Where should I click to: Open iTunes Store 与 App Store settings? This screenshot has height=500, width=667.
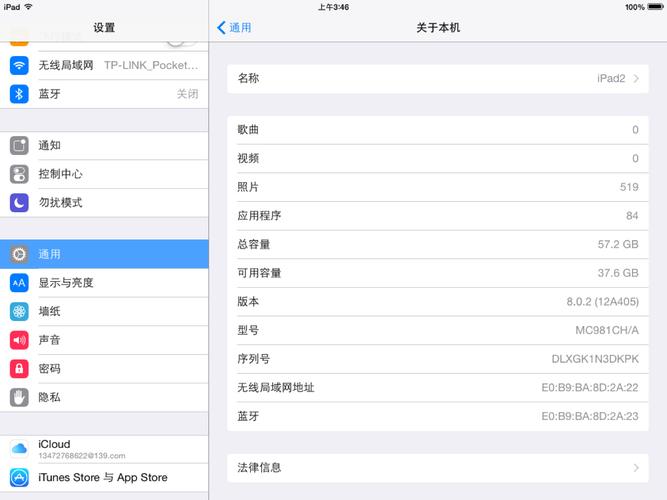(x=104, y=477)
